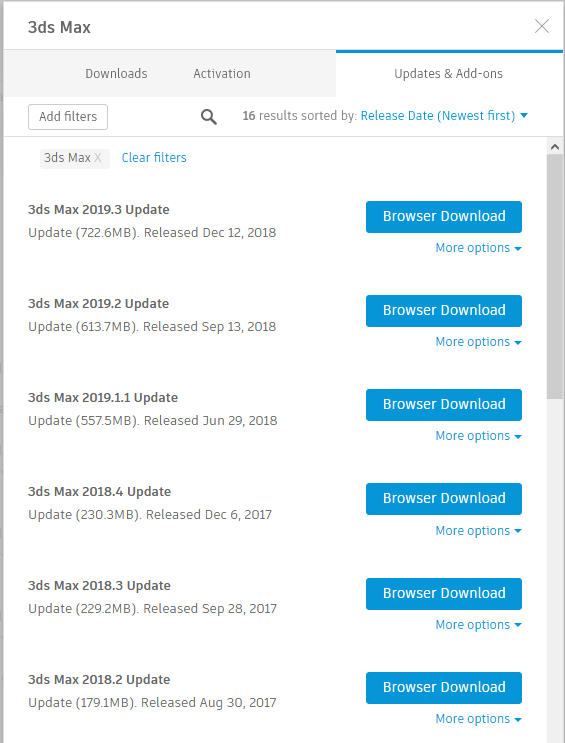This screenshot has width=565, height=743.
Task: Click the search magnifier icon
Action: click(x=209, y=117)
